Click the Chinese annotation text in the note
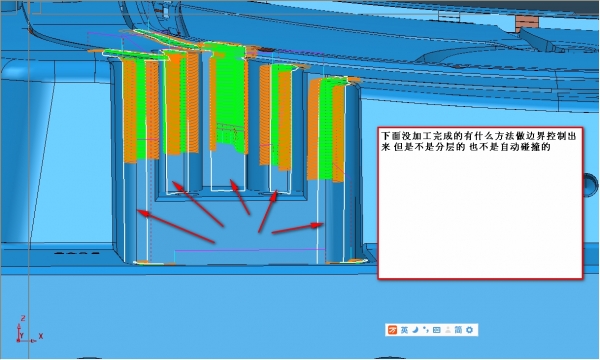600x360 pixels. coord(478,141)
